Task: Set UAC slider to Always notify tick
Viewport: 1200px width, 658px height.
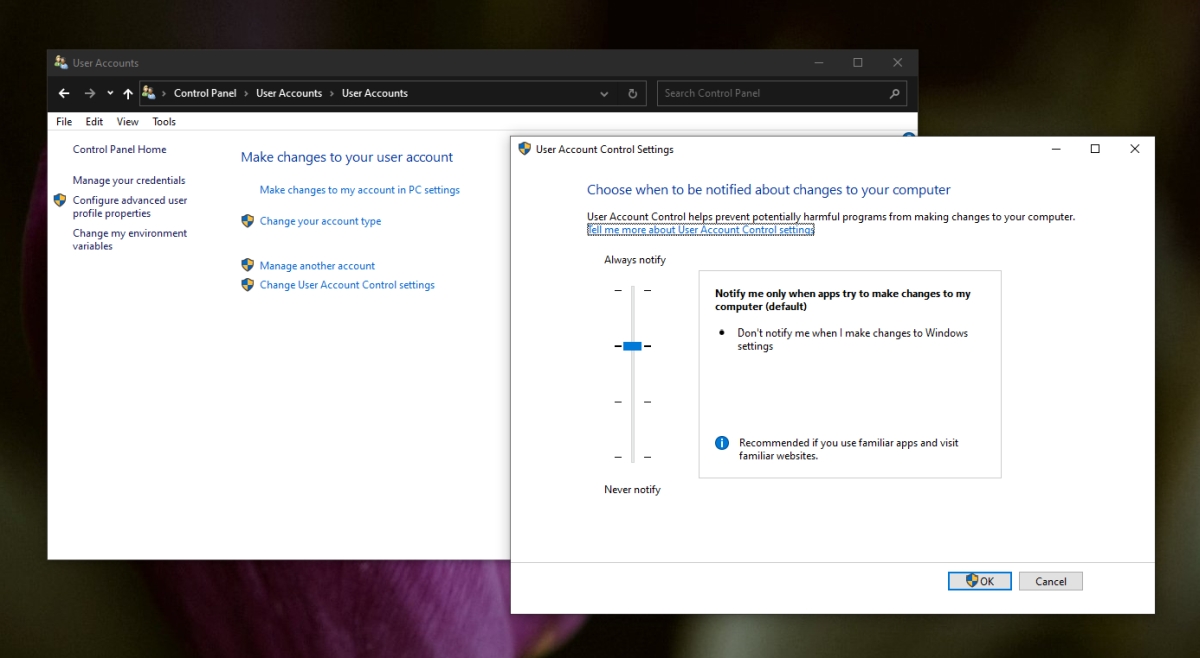Action: (632, 290)
